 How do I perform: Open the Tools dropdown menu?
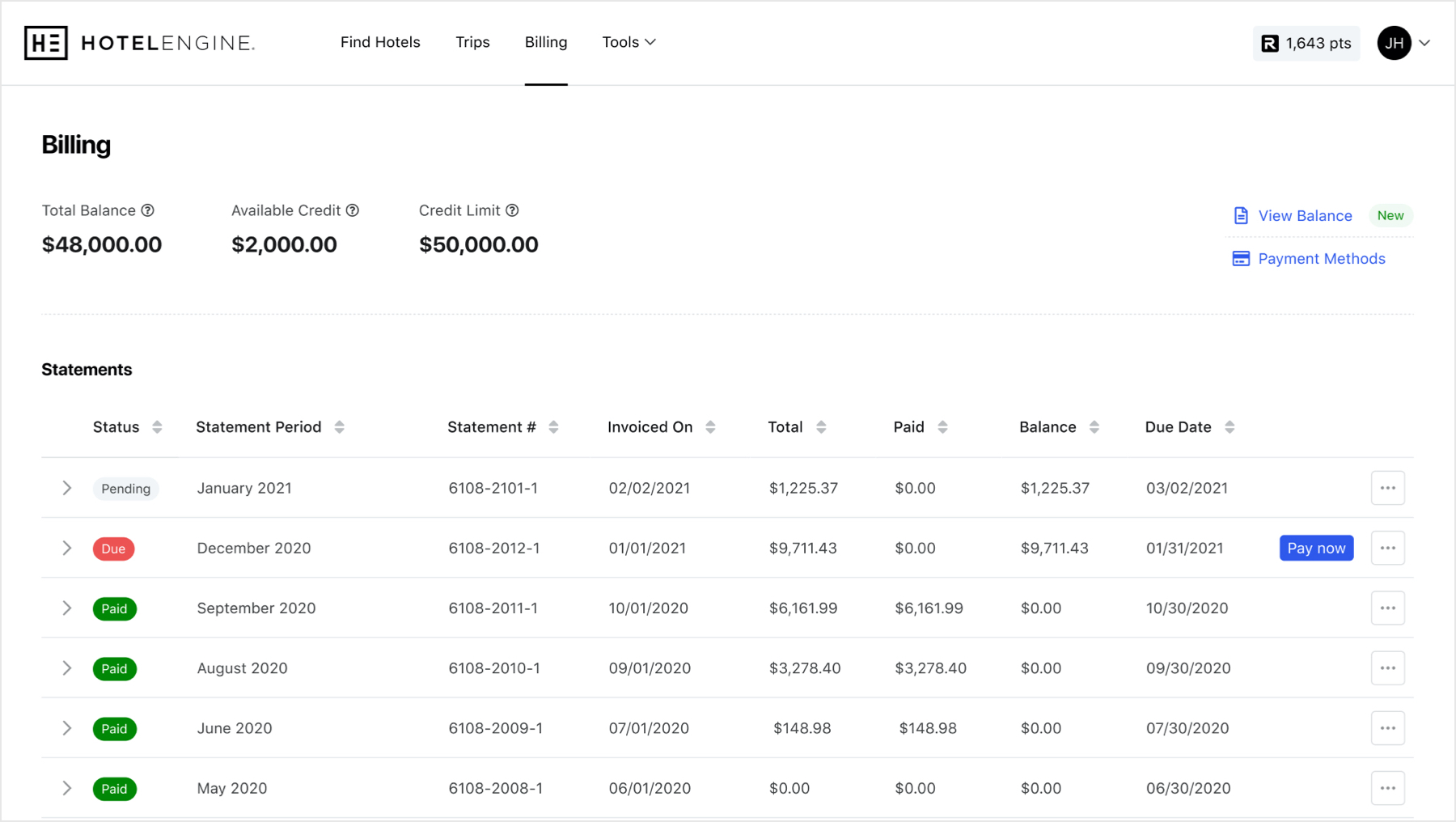629,42
